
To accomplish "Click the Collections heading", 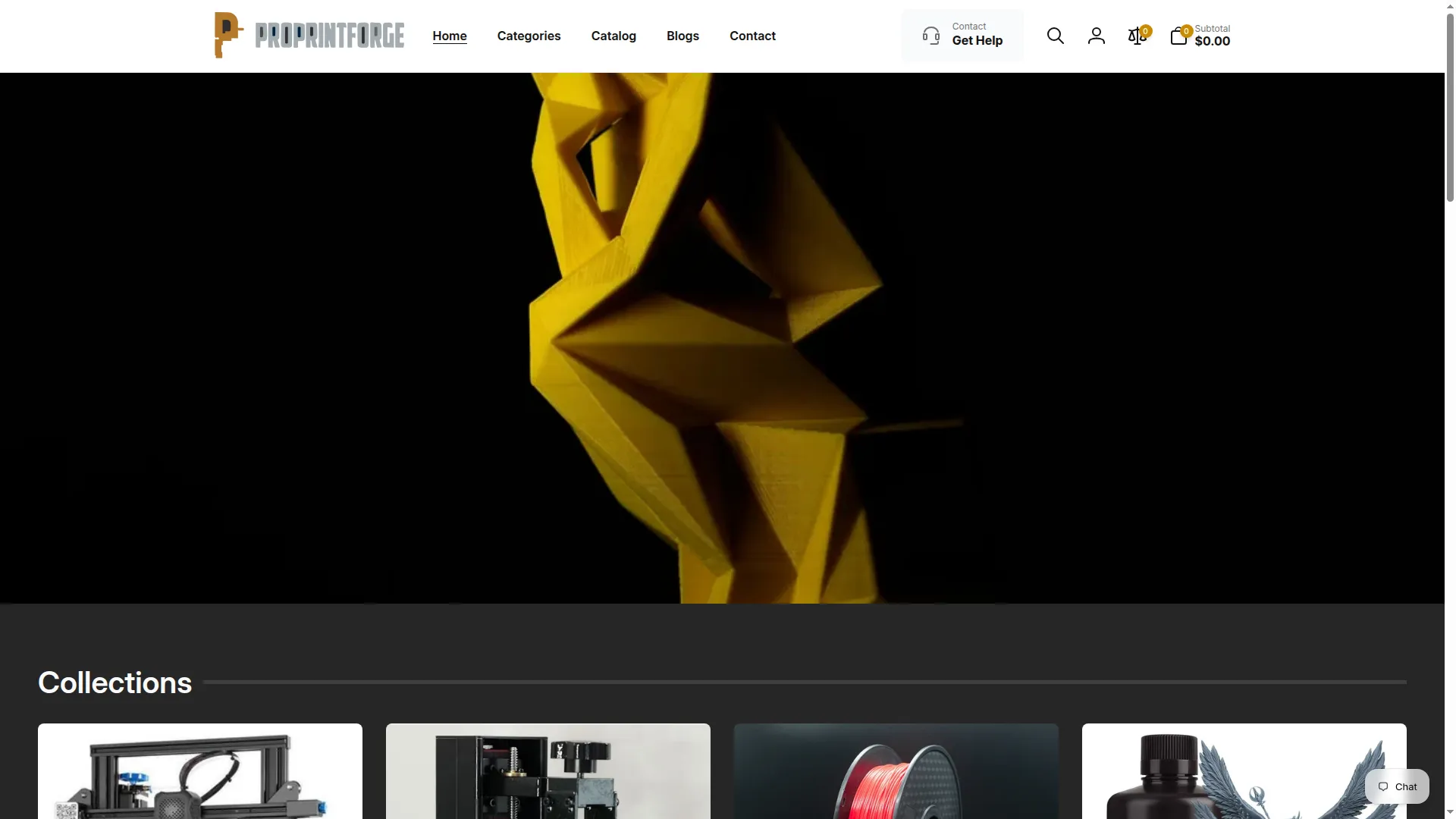I will [115, 682].
